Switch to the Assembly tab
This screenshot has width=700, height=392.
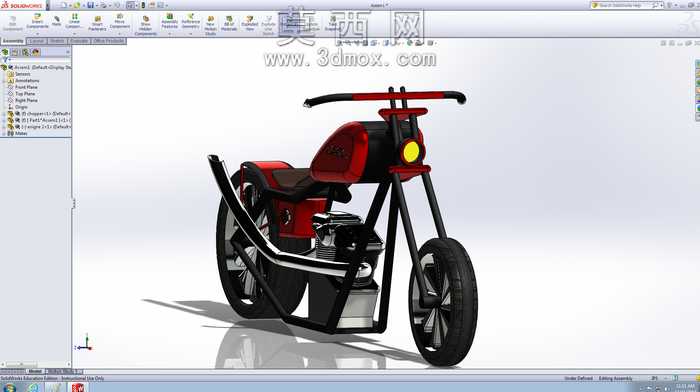pos(13,41)
